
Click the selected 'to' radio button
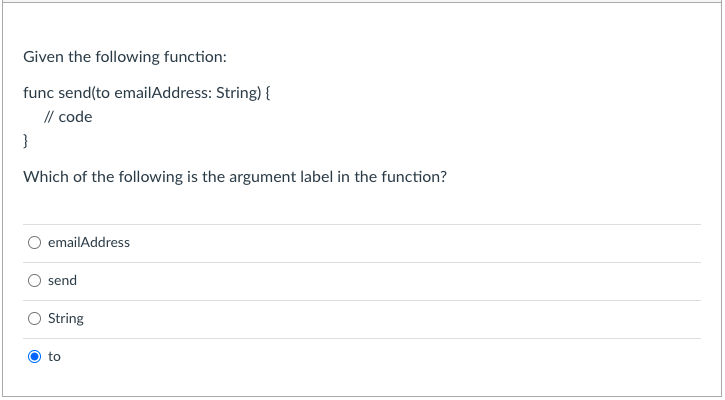coord(35,356)
